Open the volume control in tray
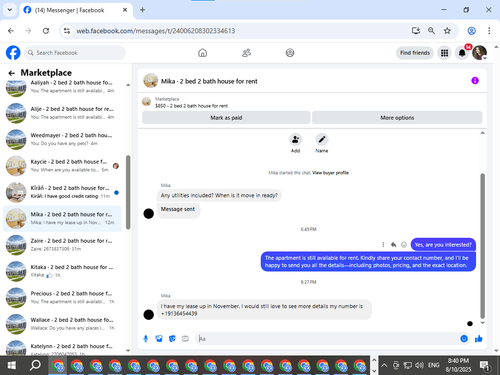Viewport: 500px width, 375px height. (x=419, y=365)
